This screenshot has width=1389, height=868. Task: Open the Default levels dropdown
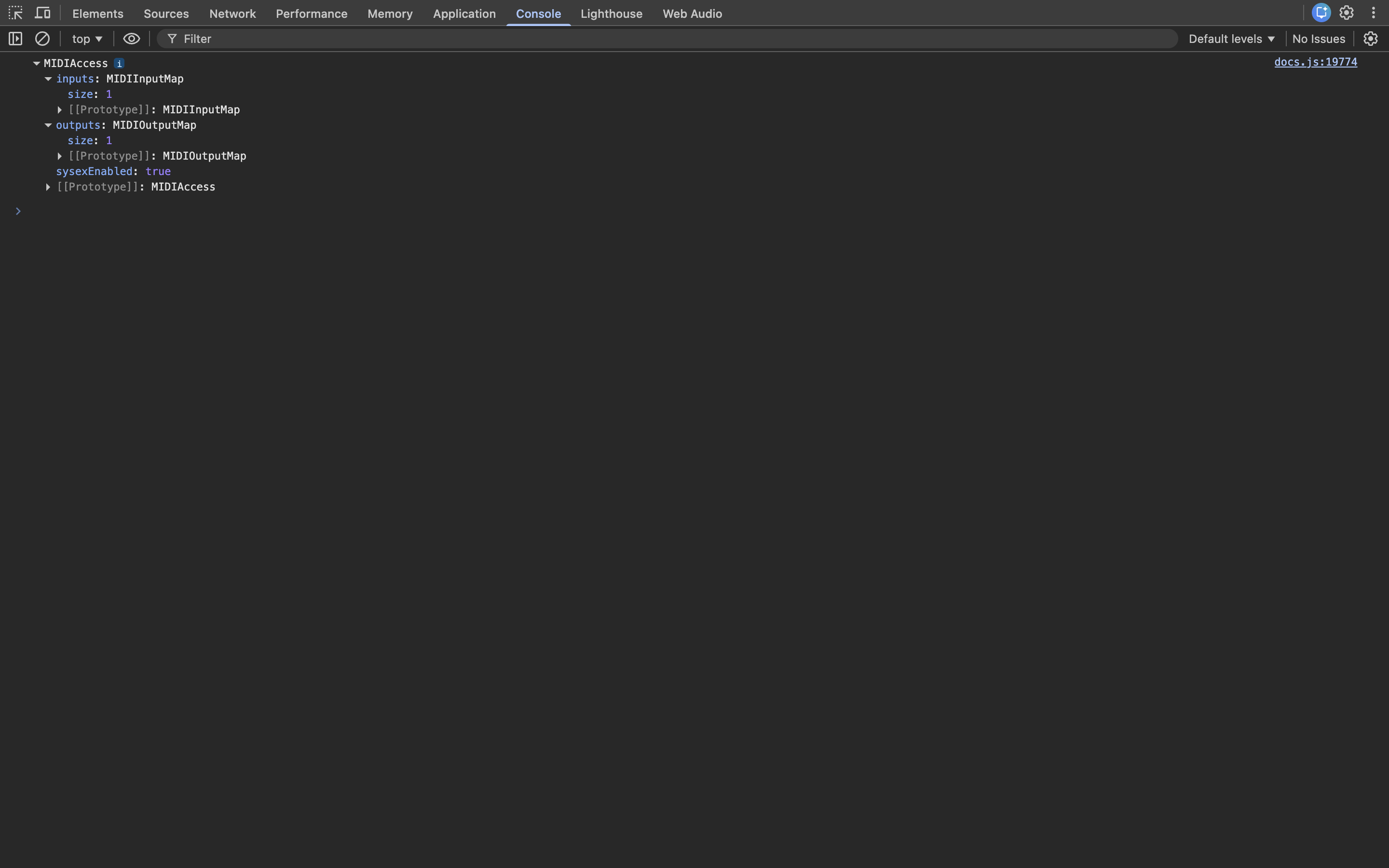coord(1232,39)
